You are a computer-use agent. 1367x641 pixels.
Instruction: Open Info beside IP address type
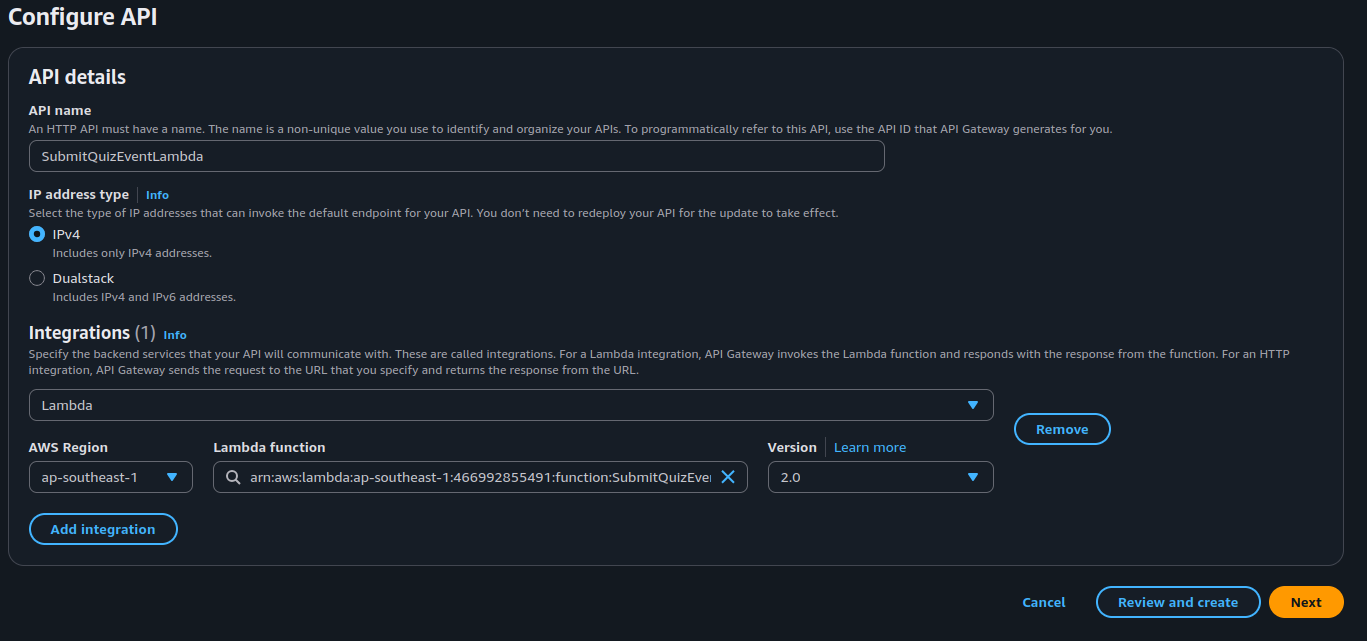click(x=157, y=195)
